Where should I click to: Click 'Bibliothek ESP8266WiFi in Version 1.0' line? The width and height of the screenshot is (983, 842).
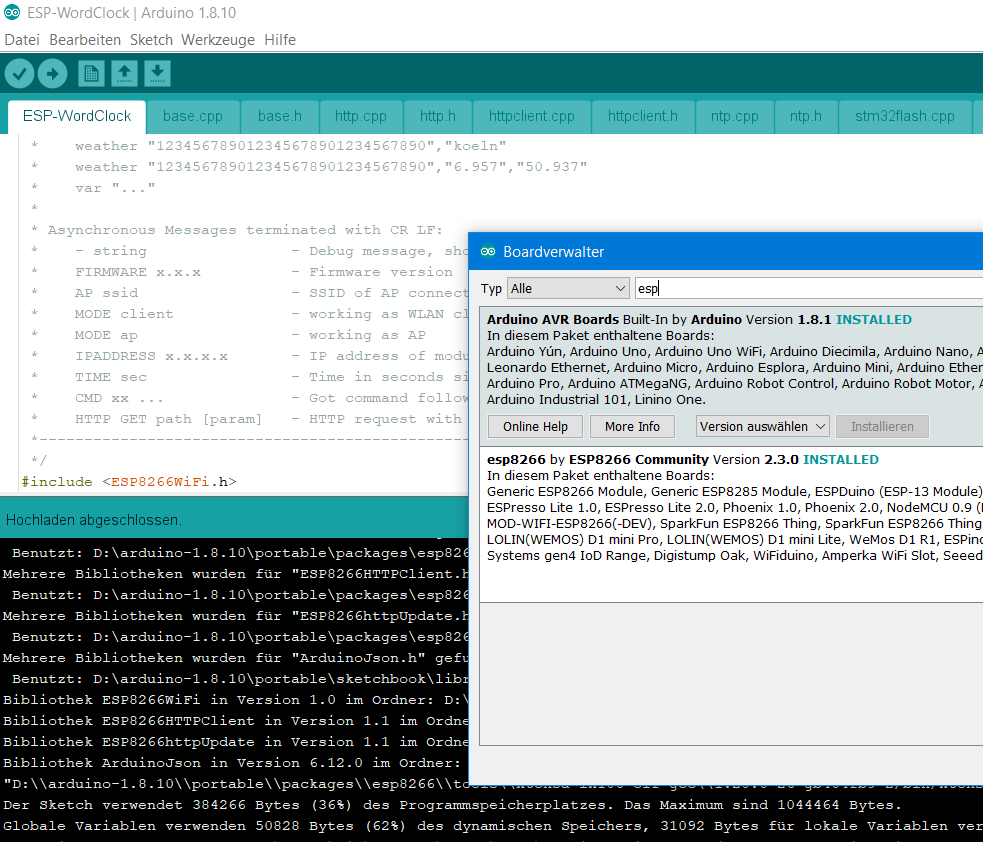click(x=235, y=700)
